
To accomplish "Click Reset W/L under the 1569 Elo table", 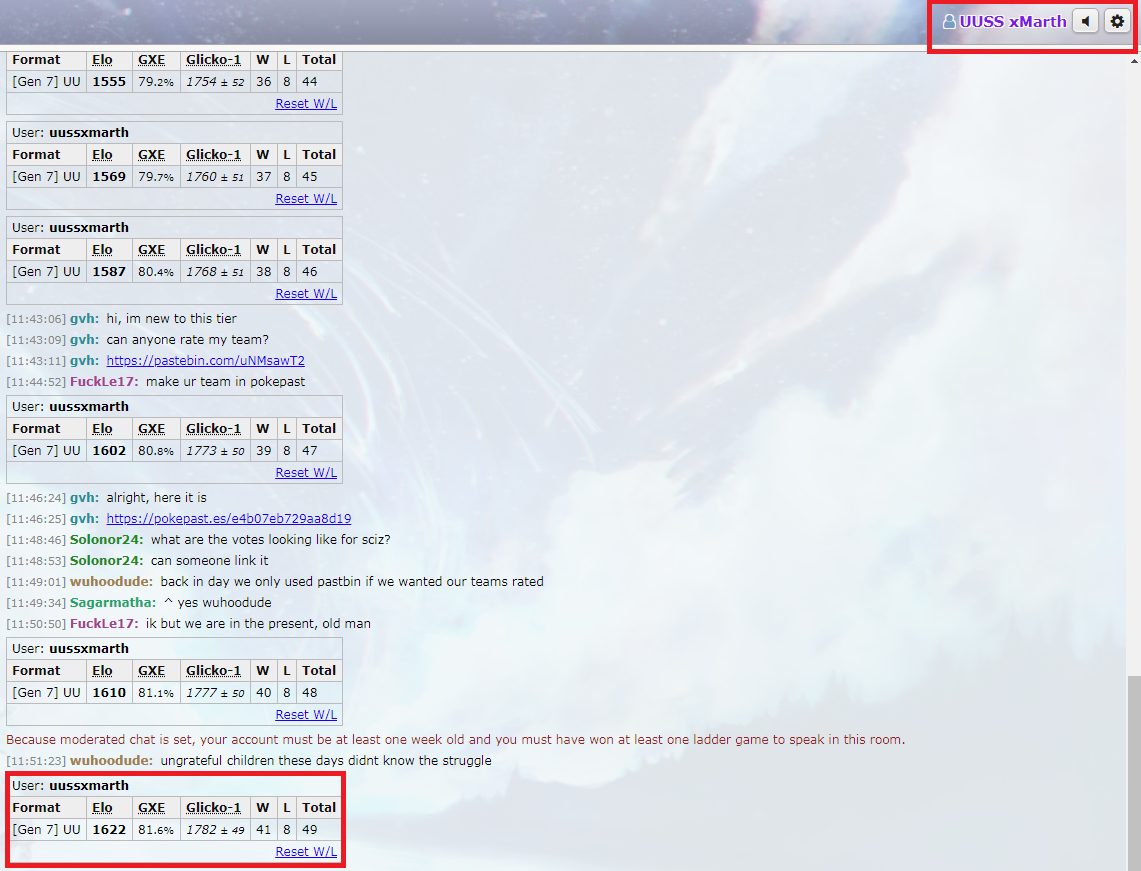I will tap(306, 199).
